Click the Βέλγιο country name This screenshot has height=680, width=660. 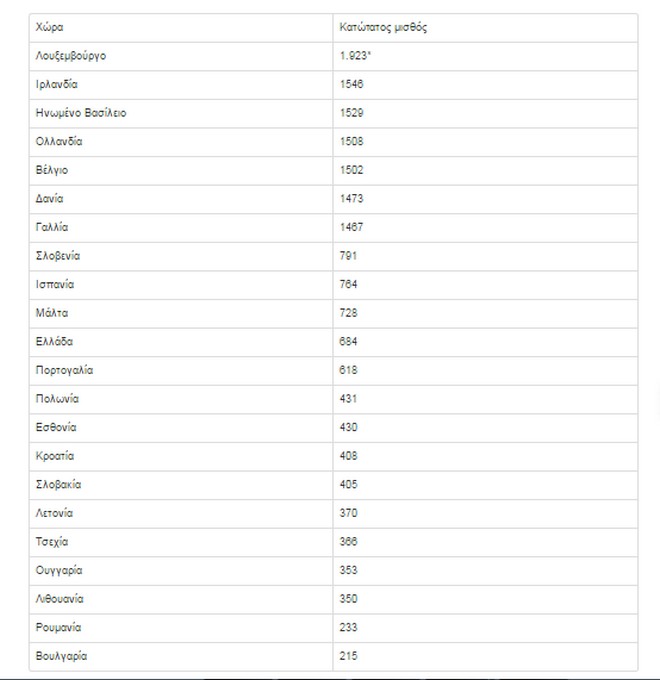52,170
